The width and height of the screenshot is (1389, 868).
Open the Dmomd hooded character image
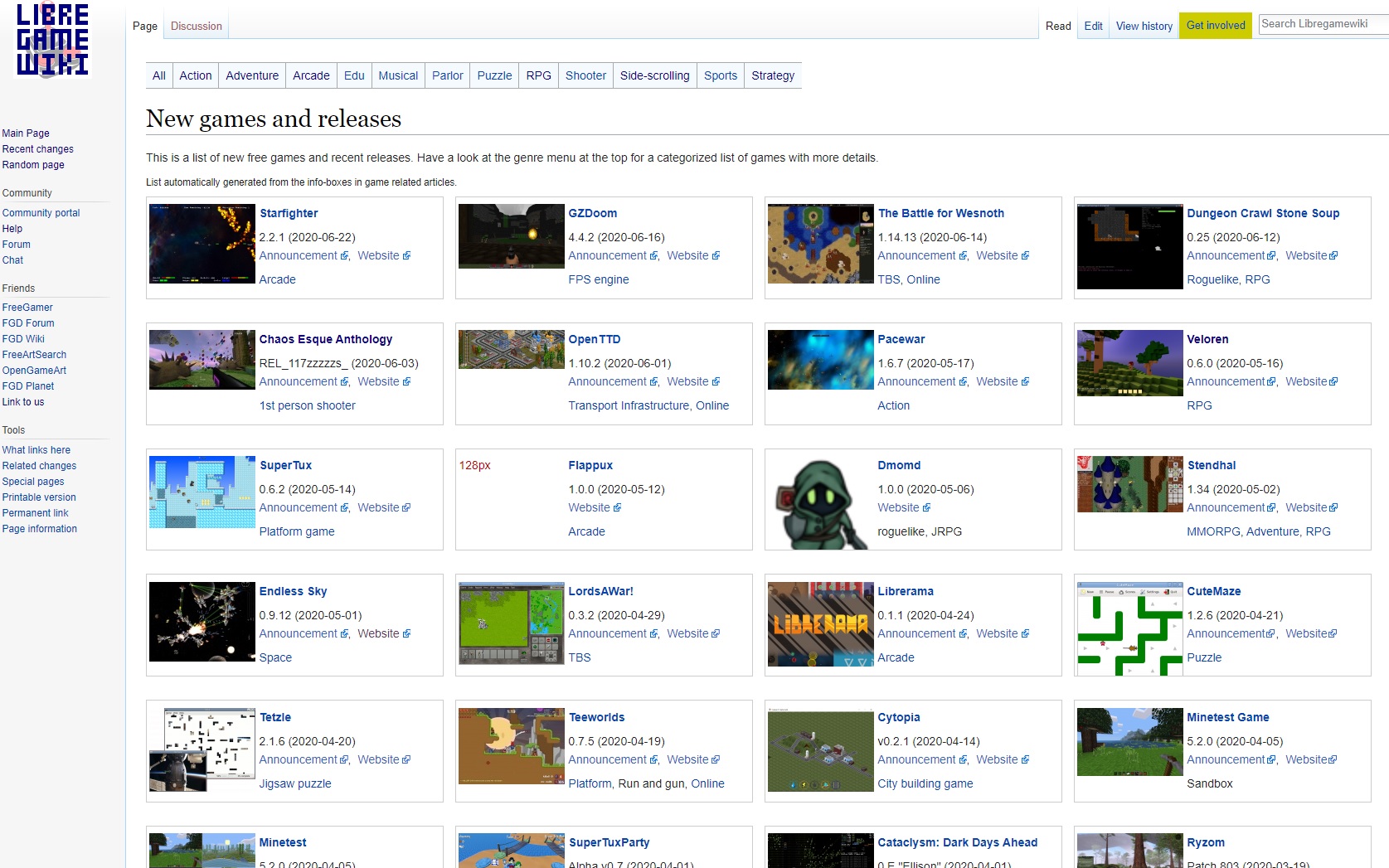click(x=821, y=502)
